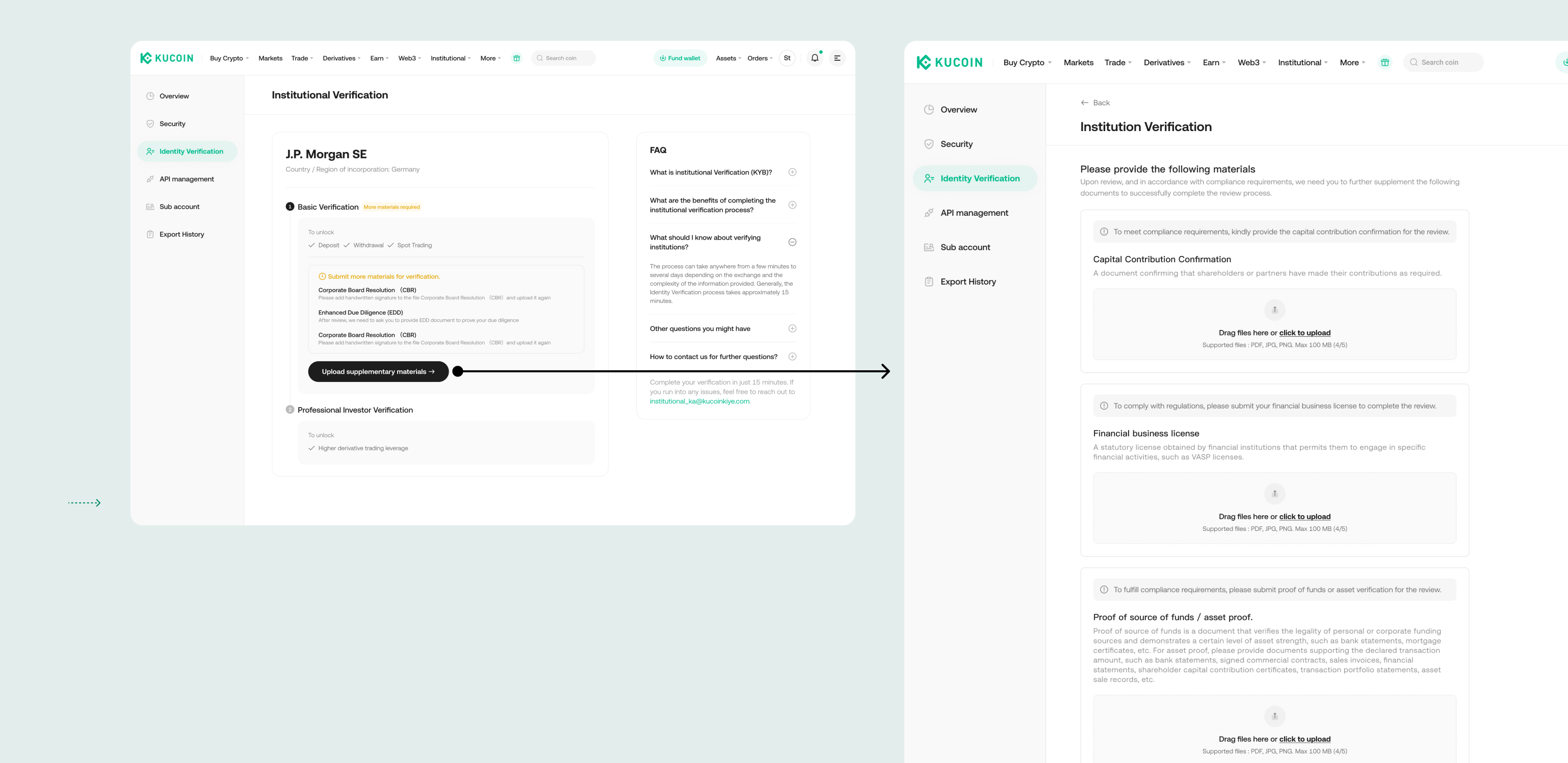Open Orders dropdown in header
This screenshot has height=763, width=1568.
760,59
